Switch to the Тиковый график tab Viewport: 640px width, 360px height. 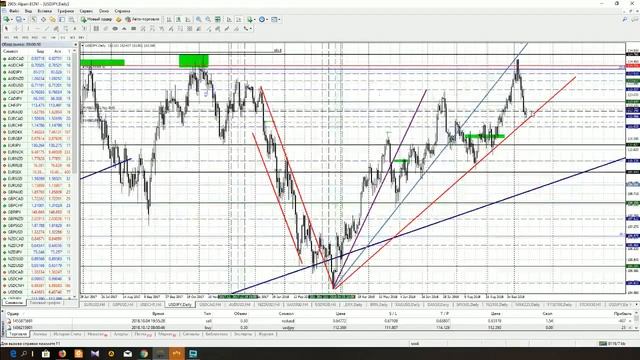click(45, 303)
